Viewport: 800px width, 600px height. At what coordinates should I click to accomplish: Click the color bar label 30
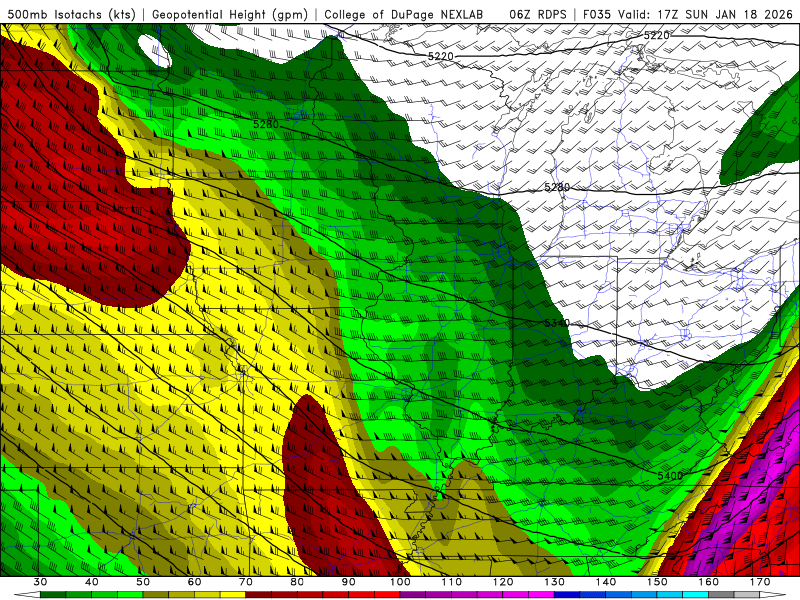(40, 582)
